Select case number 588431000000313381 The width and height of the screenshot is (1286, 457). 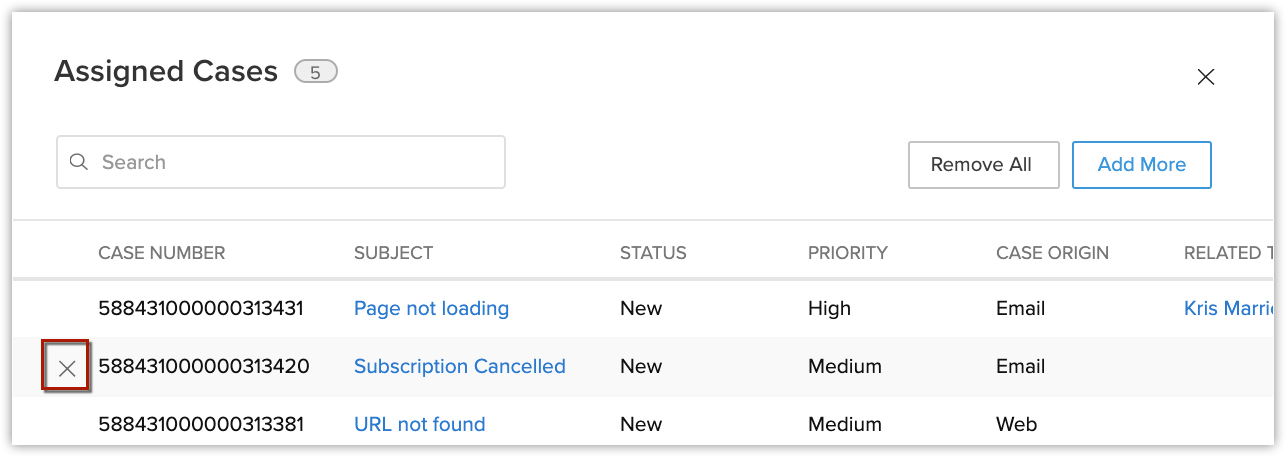(201, 425)
